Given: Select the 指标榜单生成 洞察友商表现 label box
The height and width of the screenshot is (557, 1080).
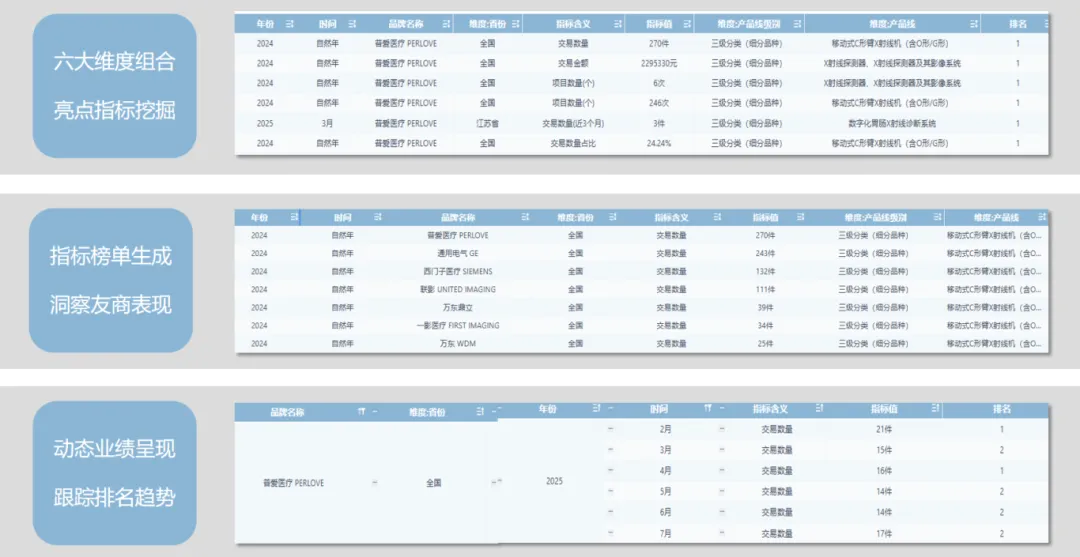Looking at the screenshot, I should [111, 281].
